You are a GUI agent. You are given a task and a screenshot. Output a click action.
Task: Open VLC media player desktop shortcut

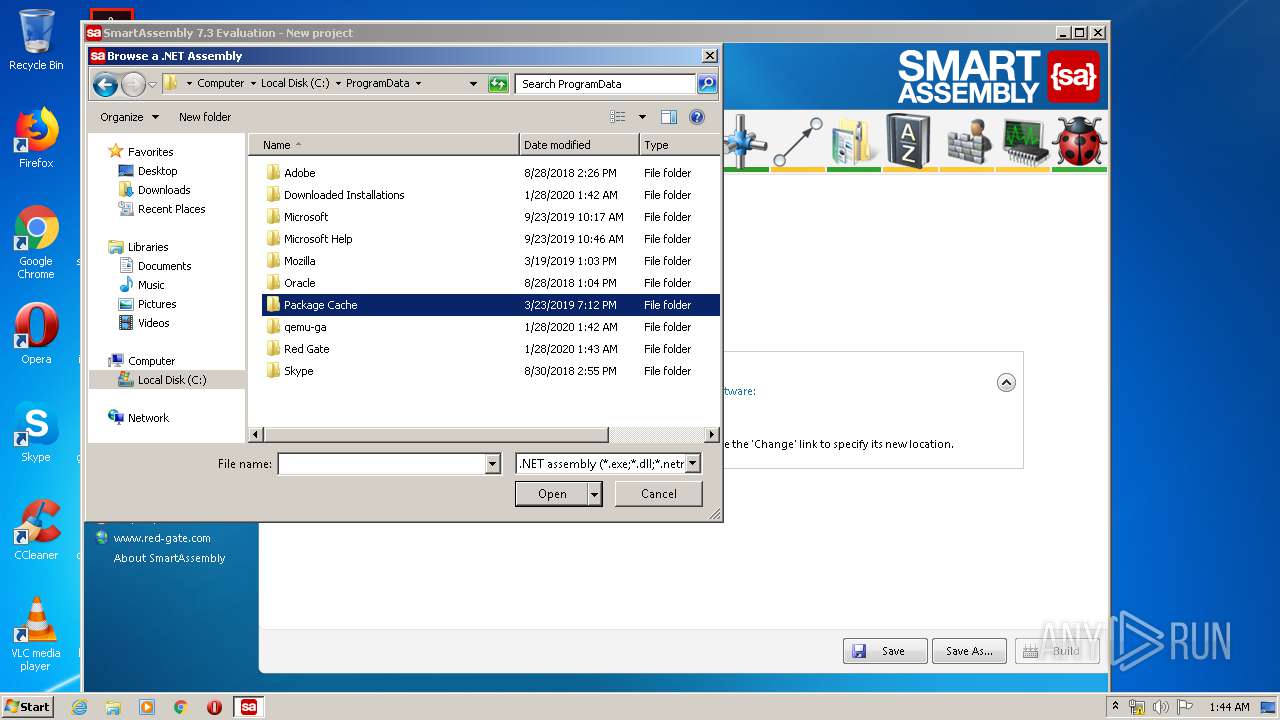click(x=36, y=634)
